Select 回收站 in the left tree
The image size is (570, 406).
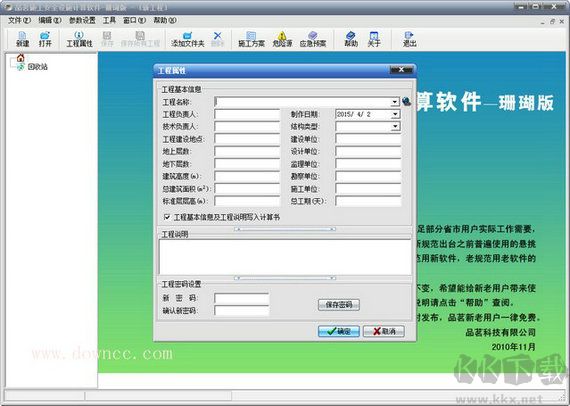37,67
